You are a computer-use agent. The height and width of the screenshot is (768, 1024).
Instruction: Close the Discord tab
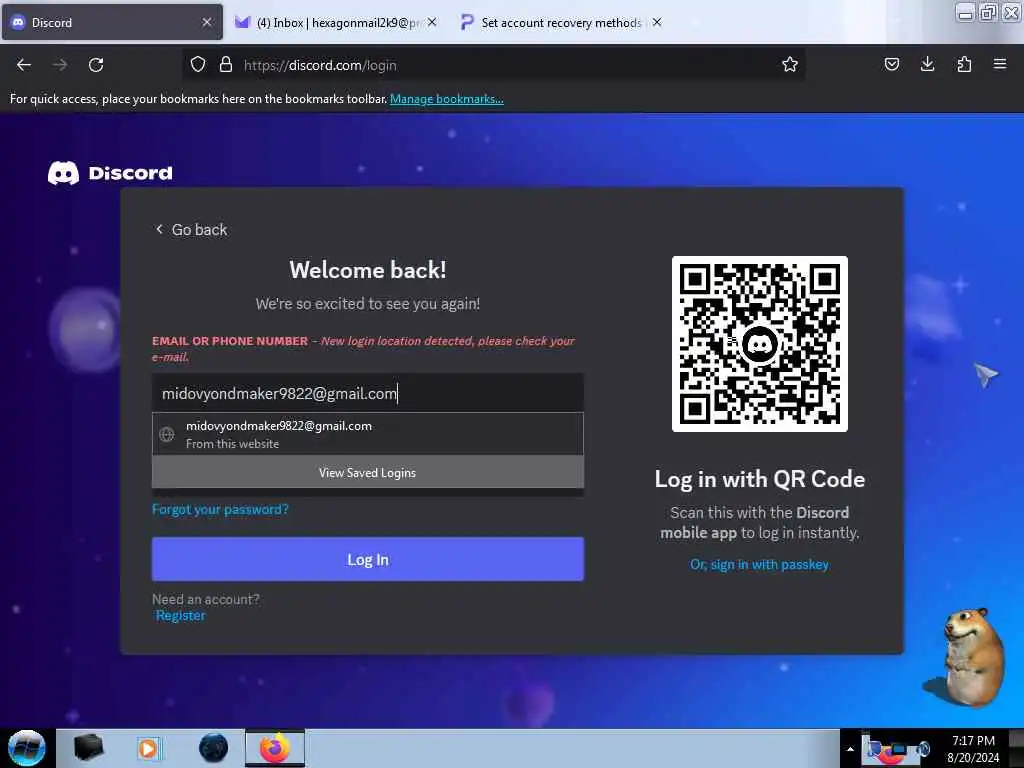(x=207, y=22)
